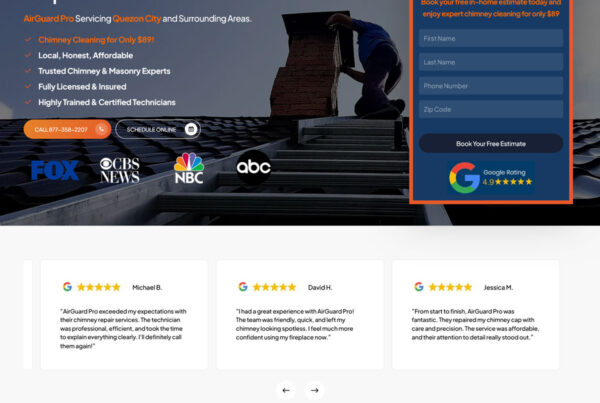This screenshot has height=403, width=600.
Task: Select the Last Name input field
Action: pos(490,62)
